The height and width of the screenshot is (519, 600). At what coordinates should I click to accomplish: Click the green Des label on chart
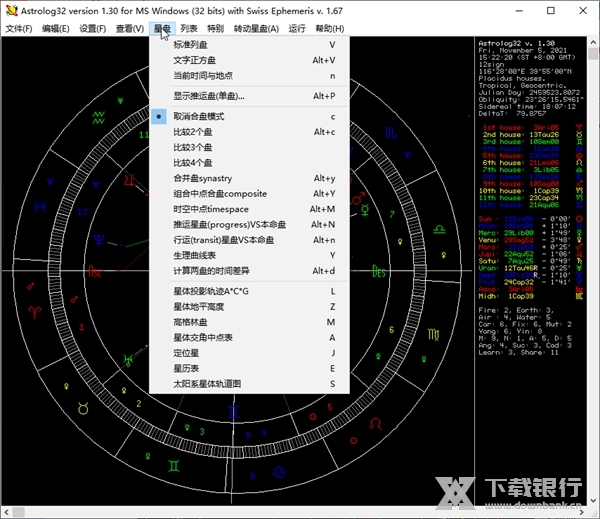[378, 272]
